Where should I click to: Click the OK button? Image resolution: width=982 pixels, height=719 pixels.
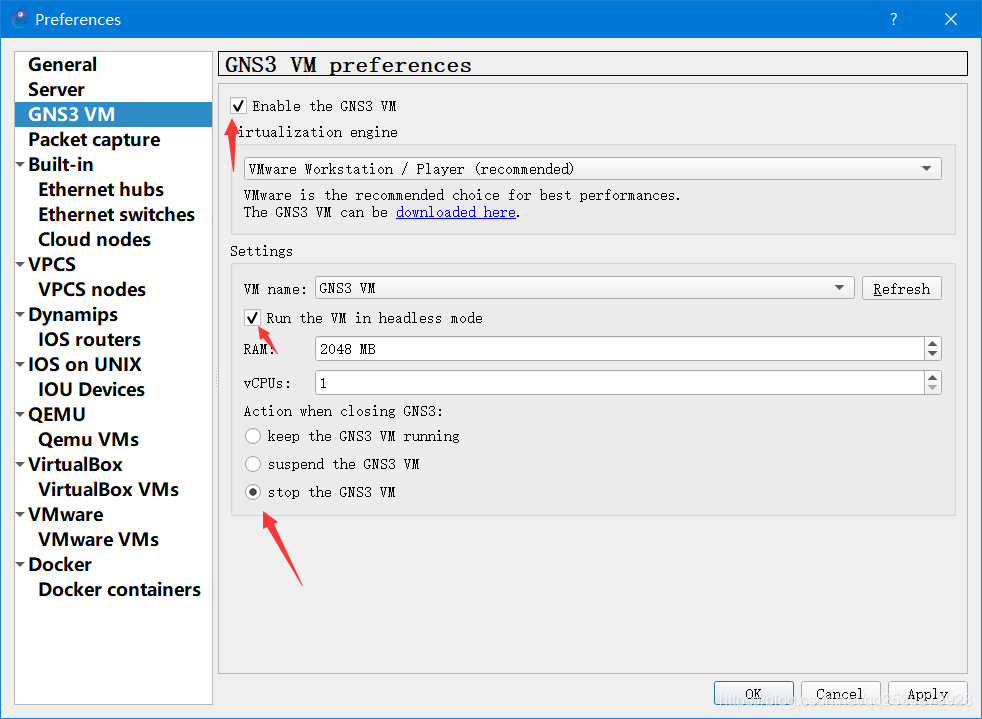[753, 693]
